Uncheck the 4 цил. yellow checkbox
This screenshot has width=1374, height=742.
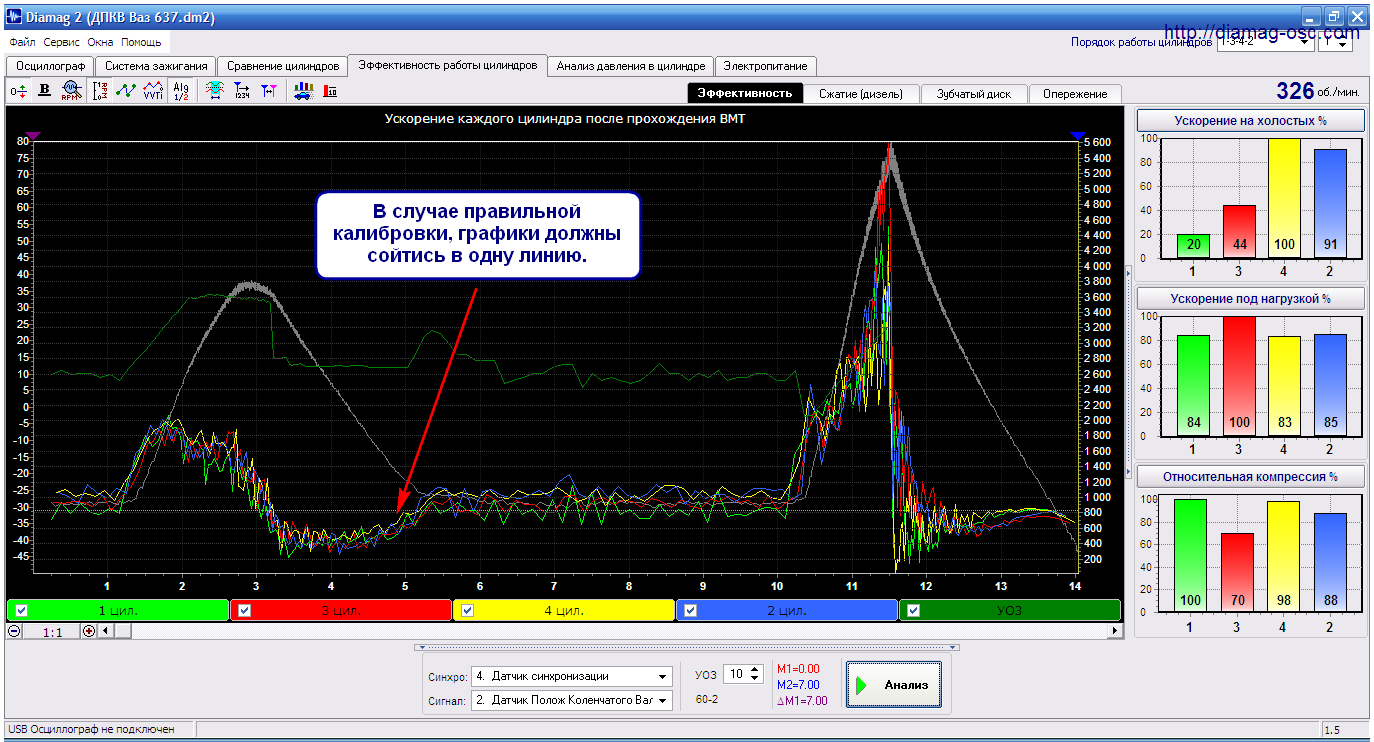[467, 610]
